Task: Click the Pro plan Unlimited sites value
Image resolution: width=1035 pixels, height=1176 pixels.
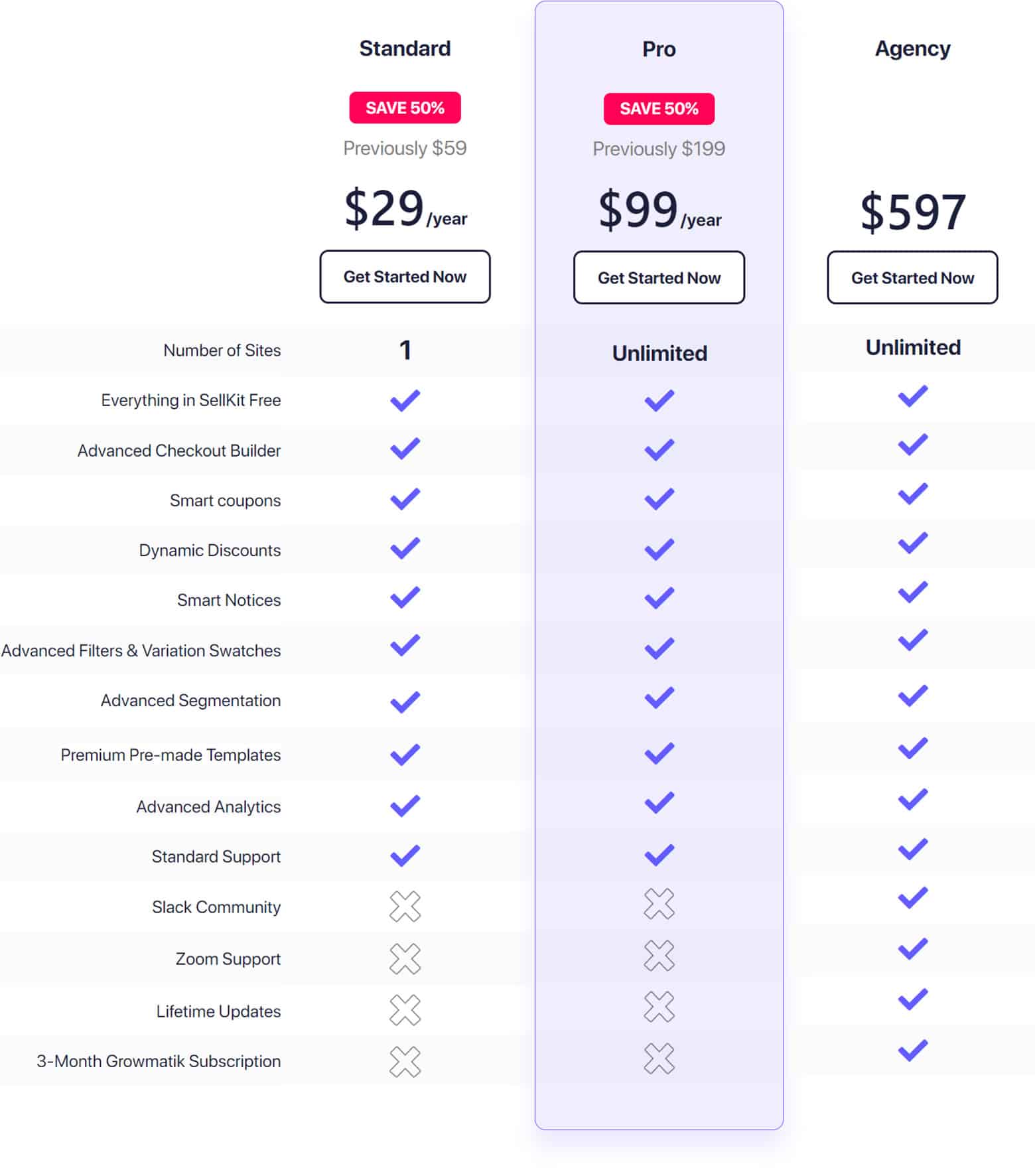Action: click(659, 353)
